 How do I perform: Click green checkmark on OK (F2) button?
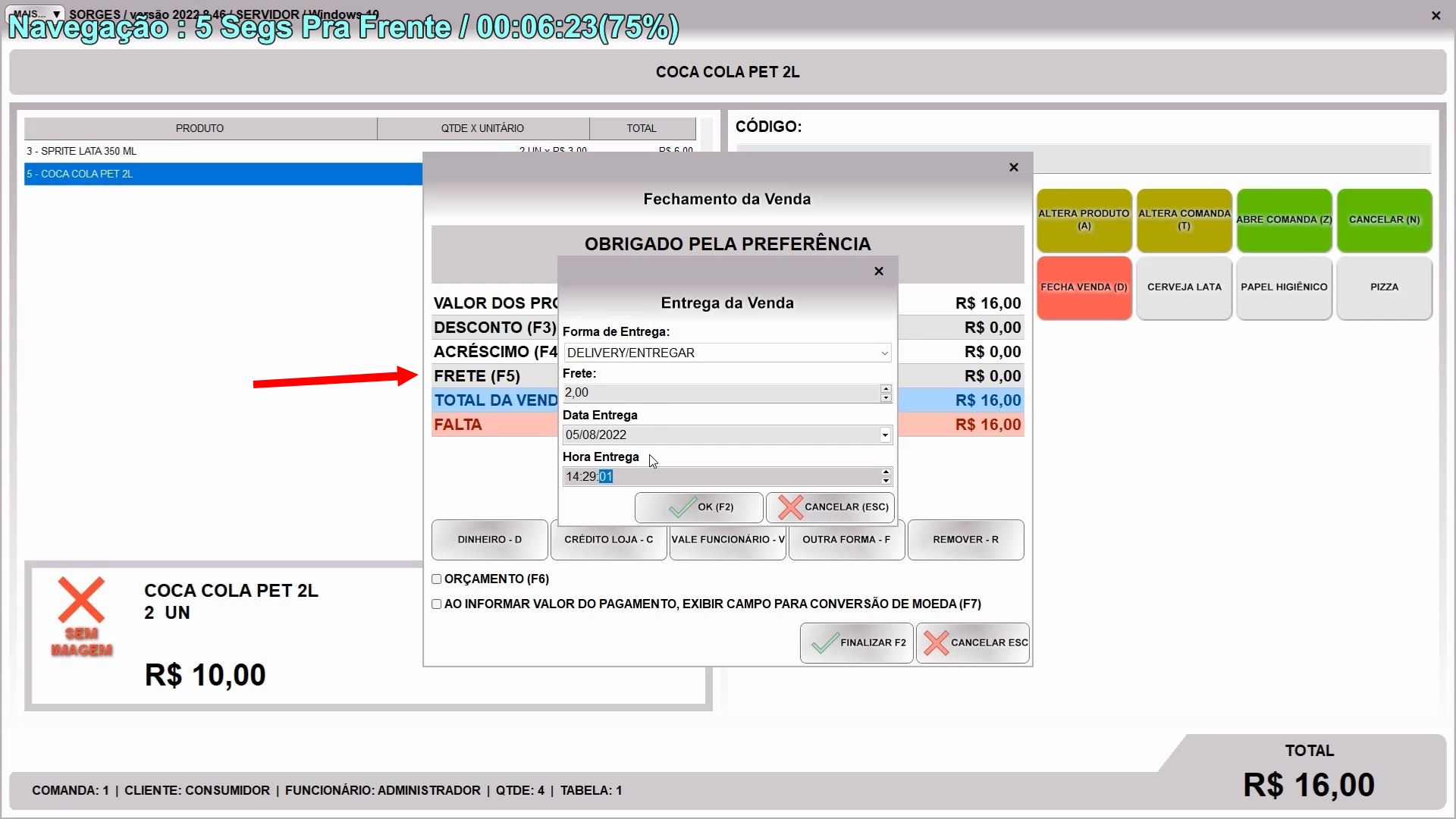[x=682, y=507]
